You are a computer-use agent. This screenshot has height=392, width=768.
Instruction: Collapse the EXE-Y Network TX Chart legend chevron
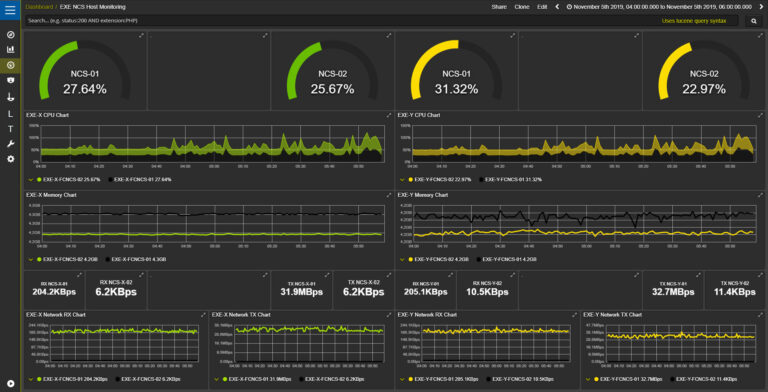coord(587,379)
